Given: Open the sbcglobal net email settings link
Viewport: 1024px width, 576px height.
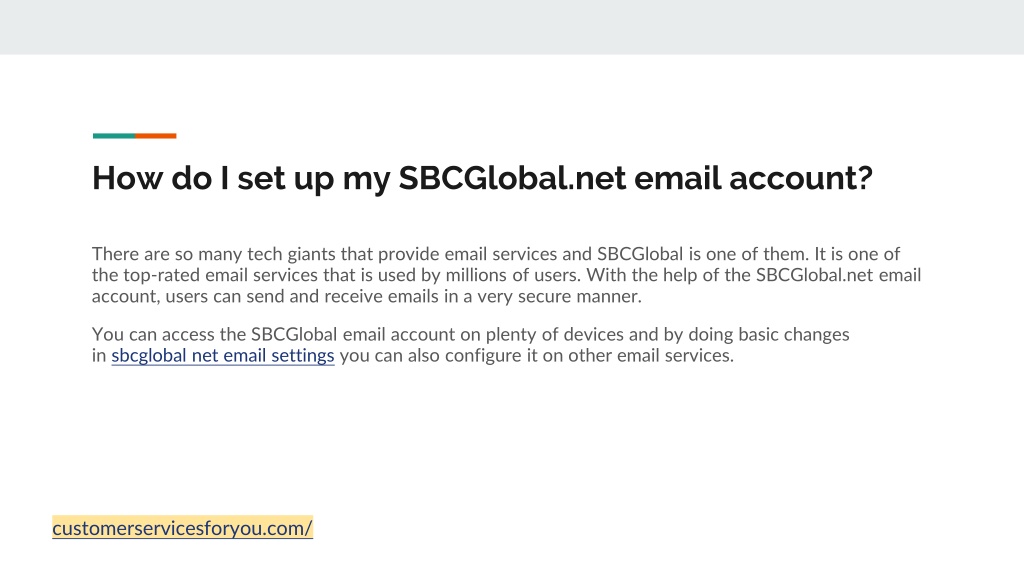Looking at the screenshot, I should click(223, 356).
